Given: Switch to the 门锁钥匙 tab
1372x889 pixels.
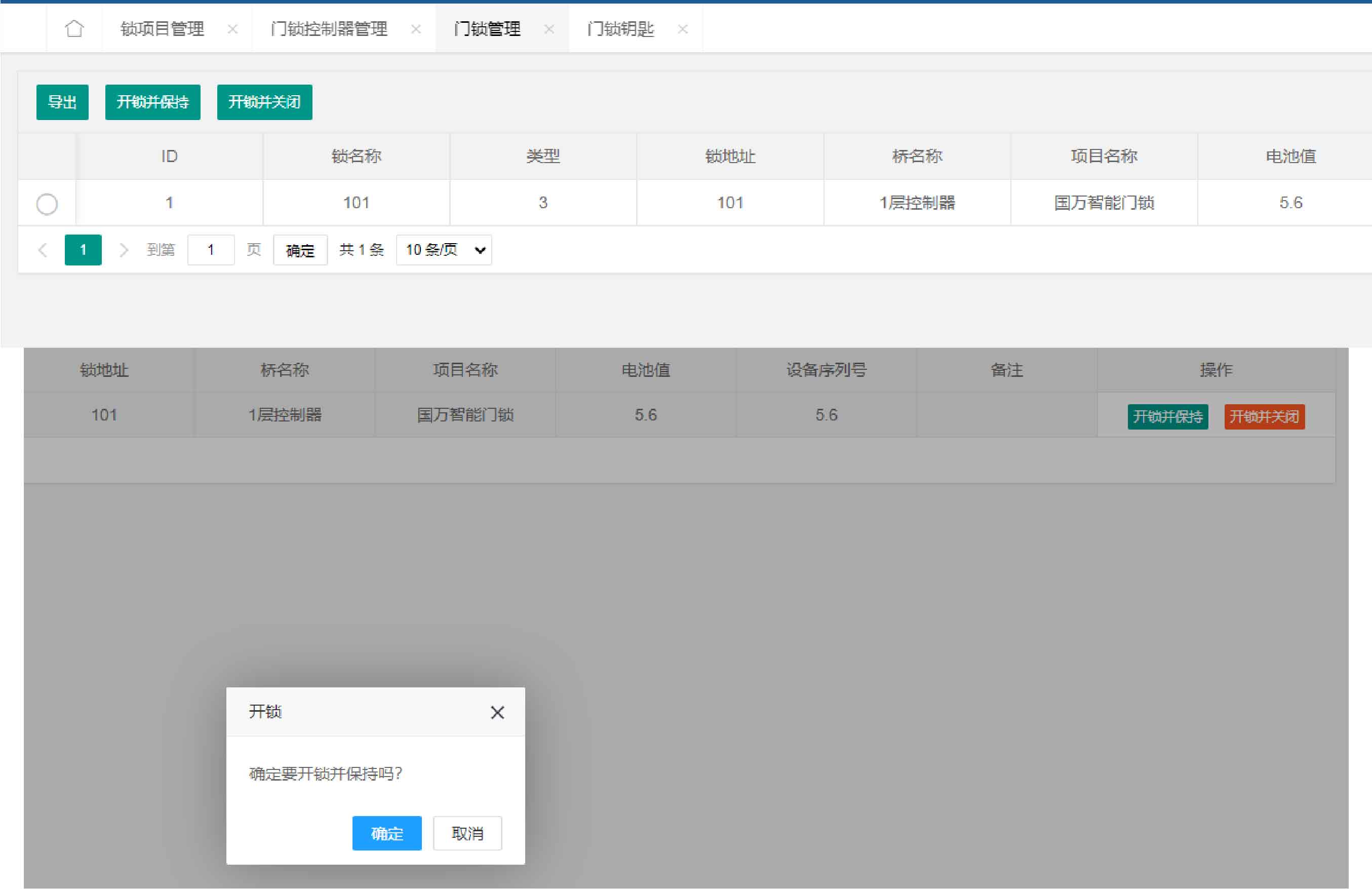Looking at the screenshot, I should [x=620, y=29].
